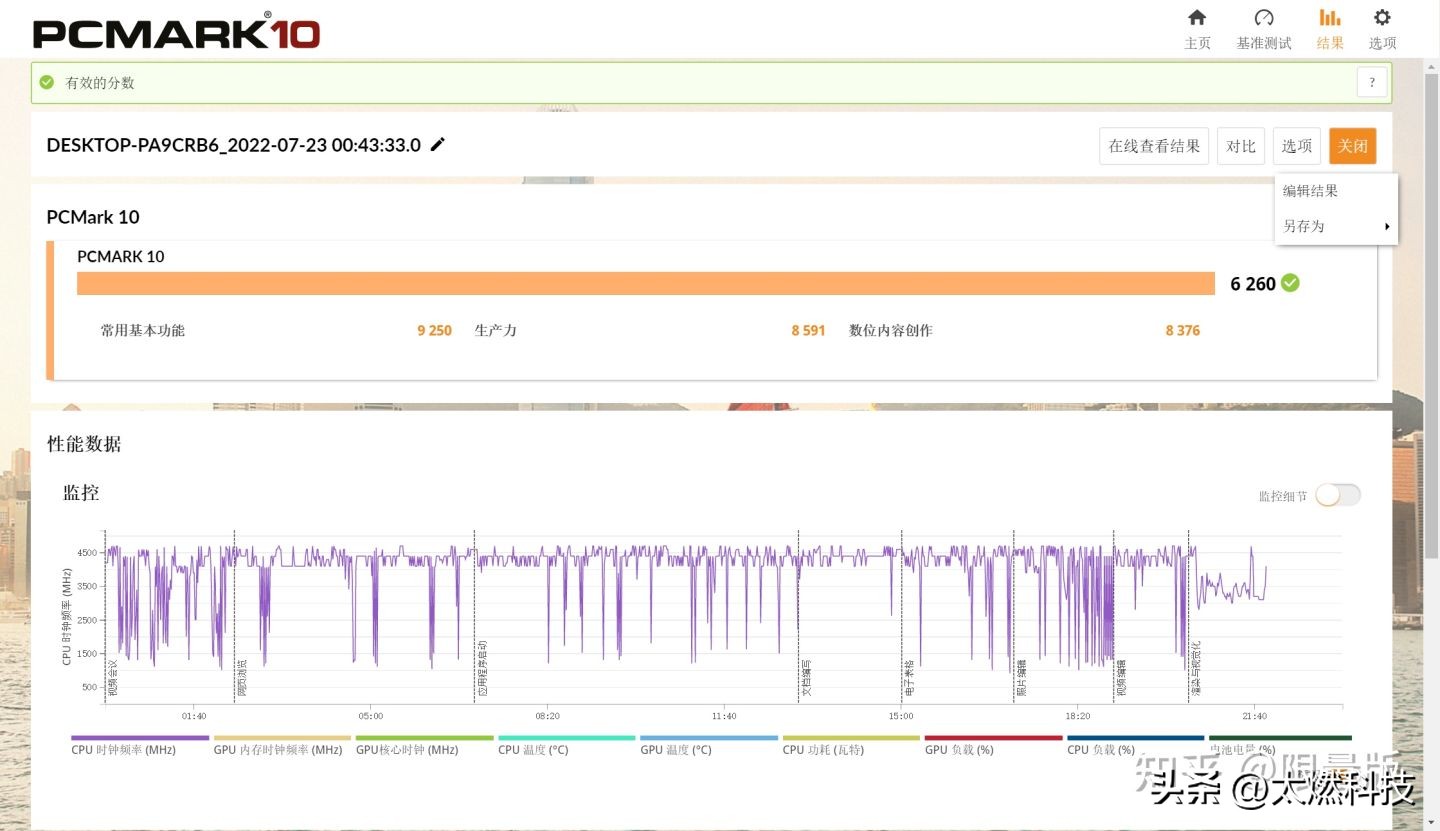Toggle GPU temperature (GPU 温度) legend series
This screenshot has height=831, width=1440.
click(676, 749)
